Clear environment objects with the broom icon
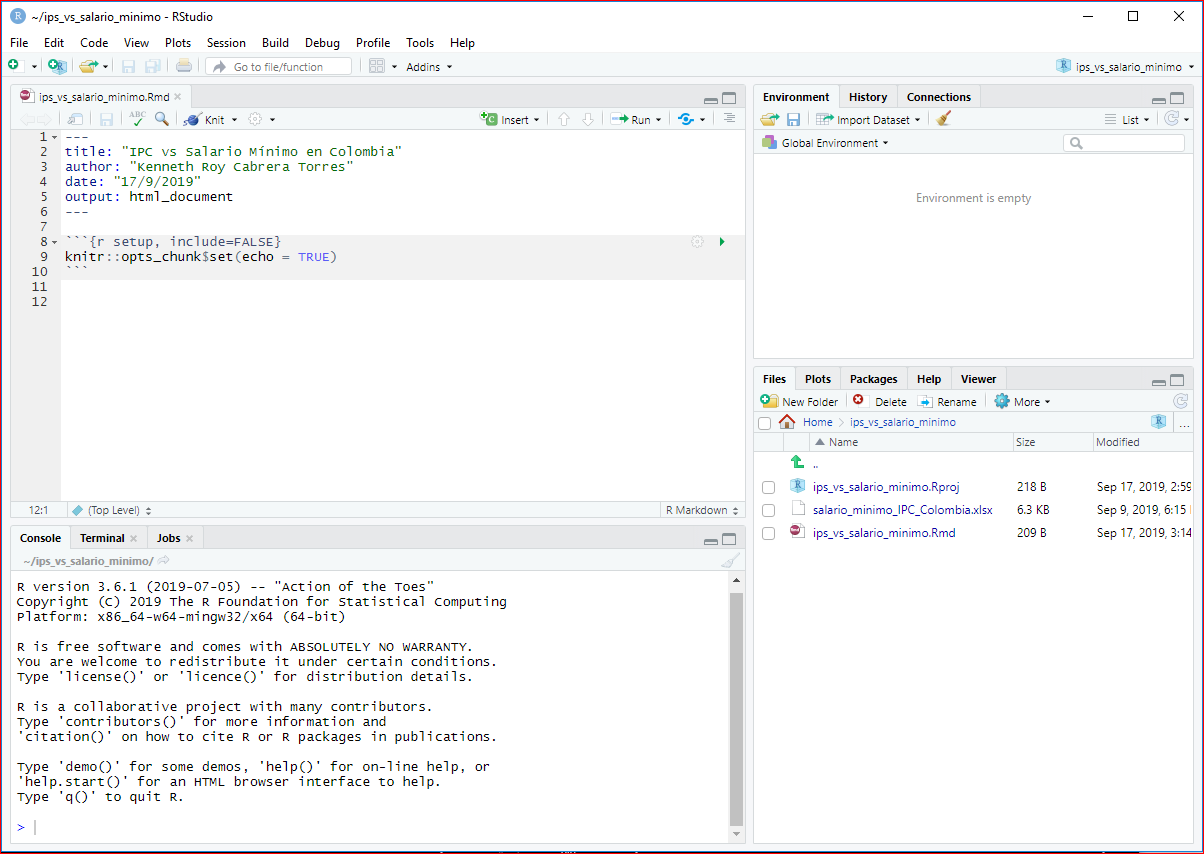The image size is (1204, 854). (944, 119)
